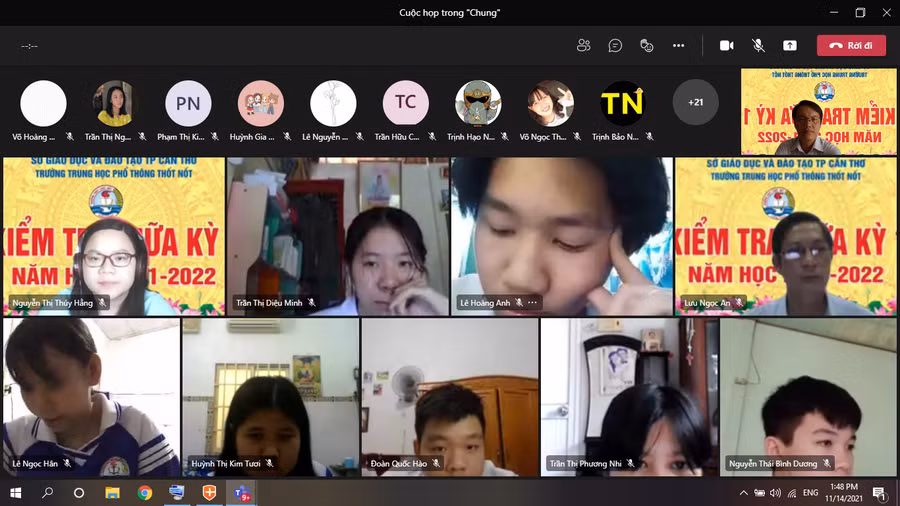Click the Microsoft Teams taskbar icon
Screen dimensions: 900x506
241,493
